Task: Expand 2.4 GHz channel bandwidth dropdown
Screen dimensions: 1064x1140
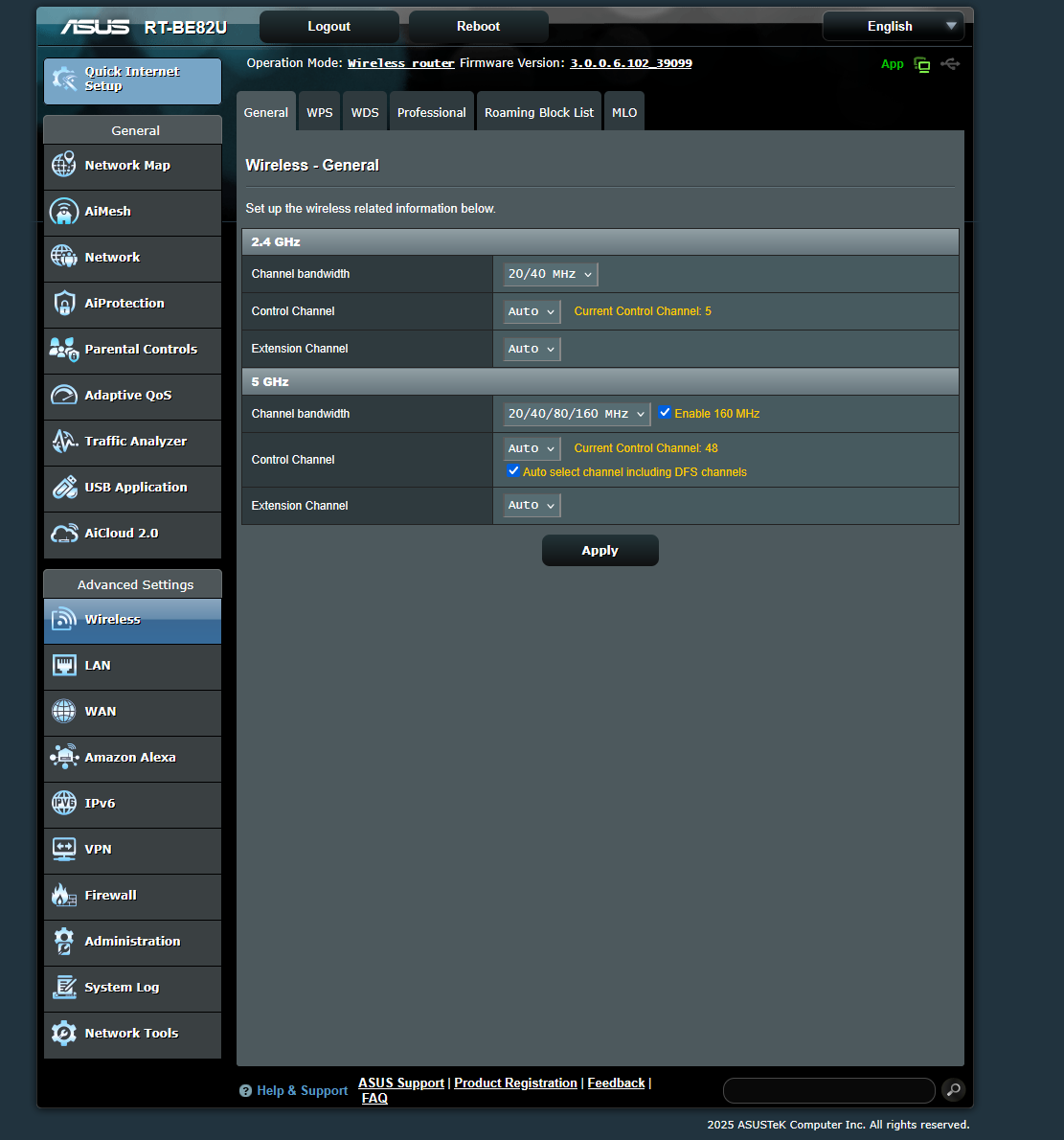Action: (x=551, y=274)
